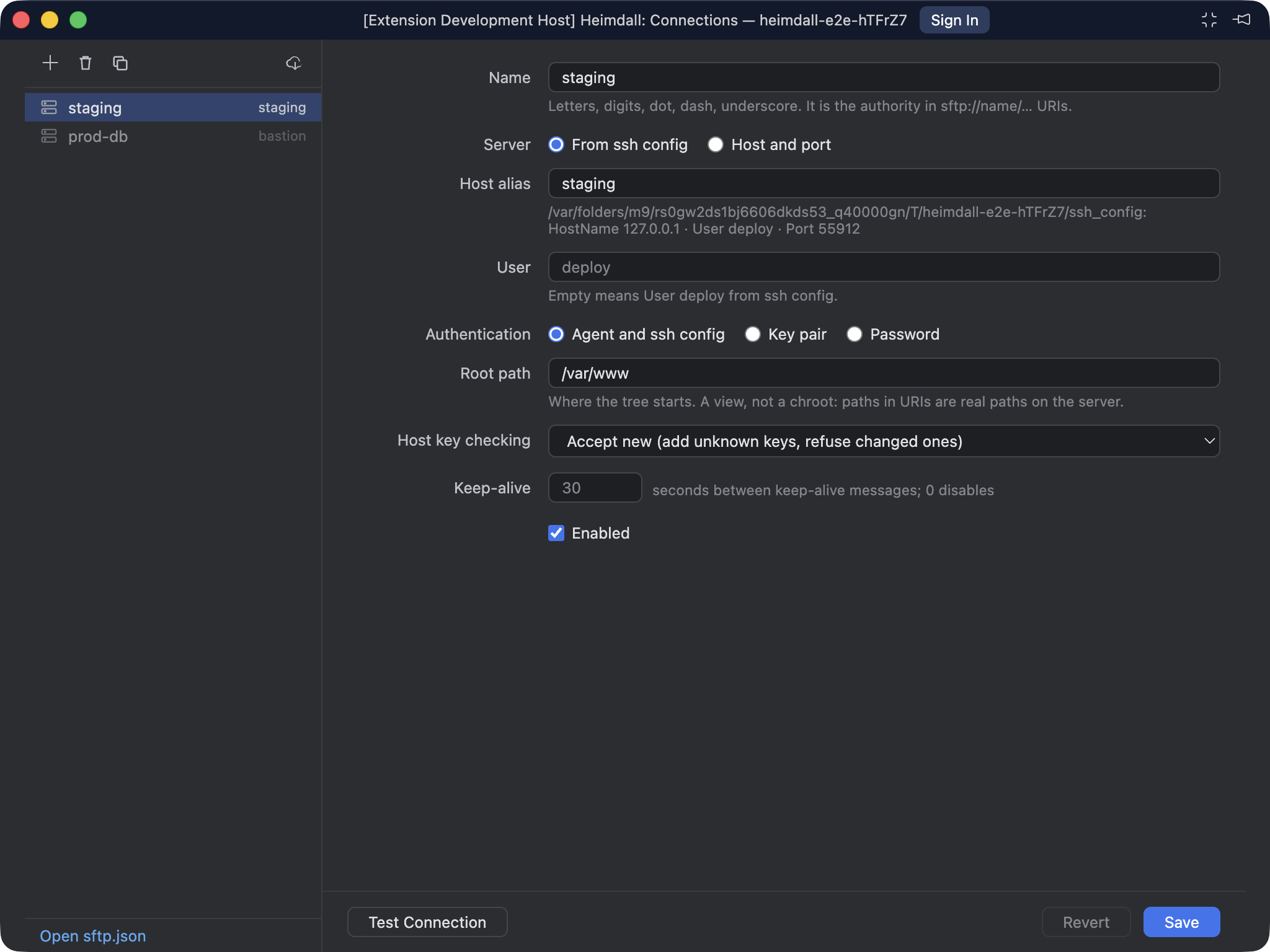Click the Revert button
1270x952 pixels.
1086,922
